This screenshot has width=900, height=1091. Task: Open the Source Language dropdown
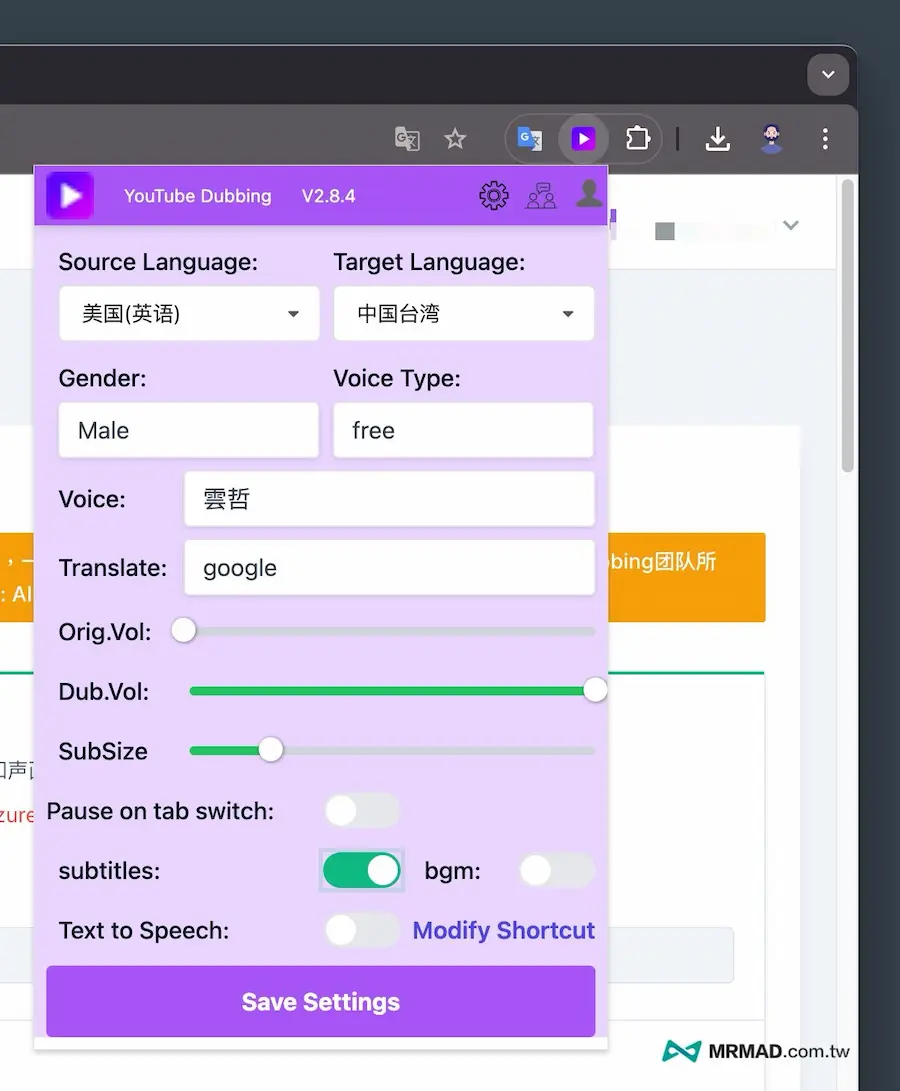point(189,314)
